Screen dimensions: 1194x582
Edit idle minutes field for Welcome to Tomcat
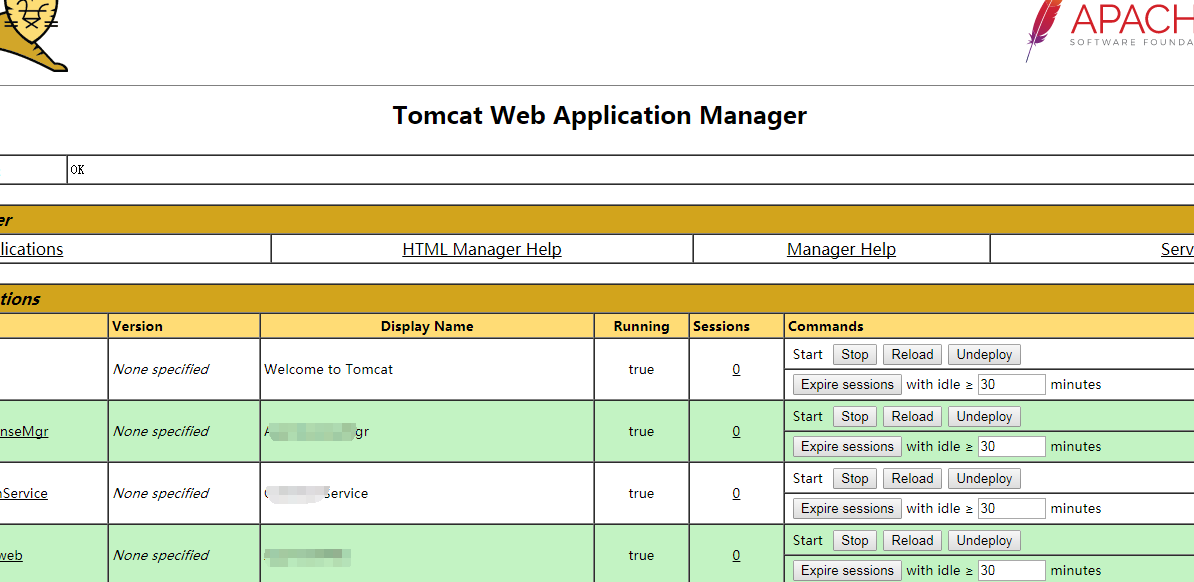[1011, 385]
